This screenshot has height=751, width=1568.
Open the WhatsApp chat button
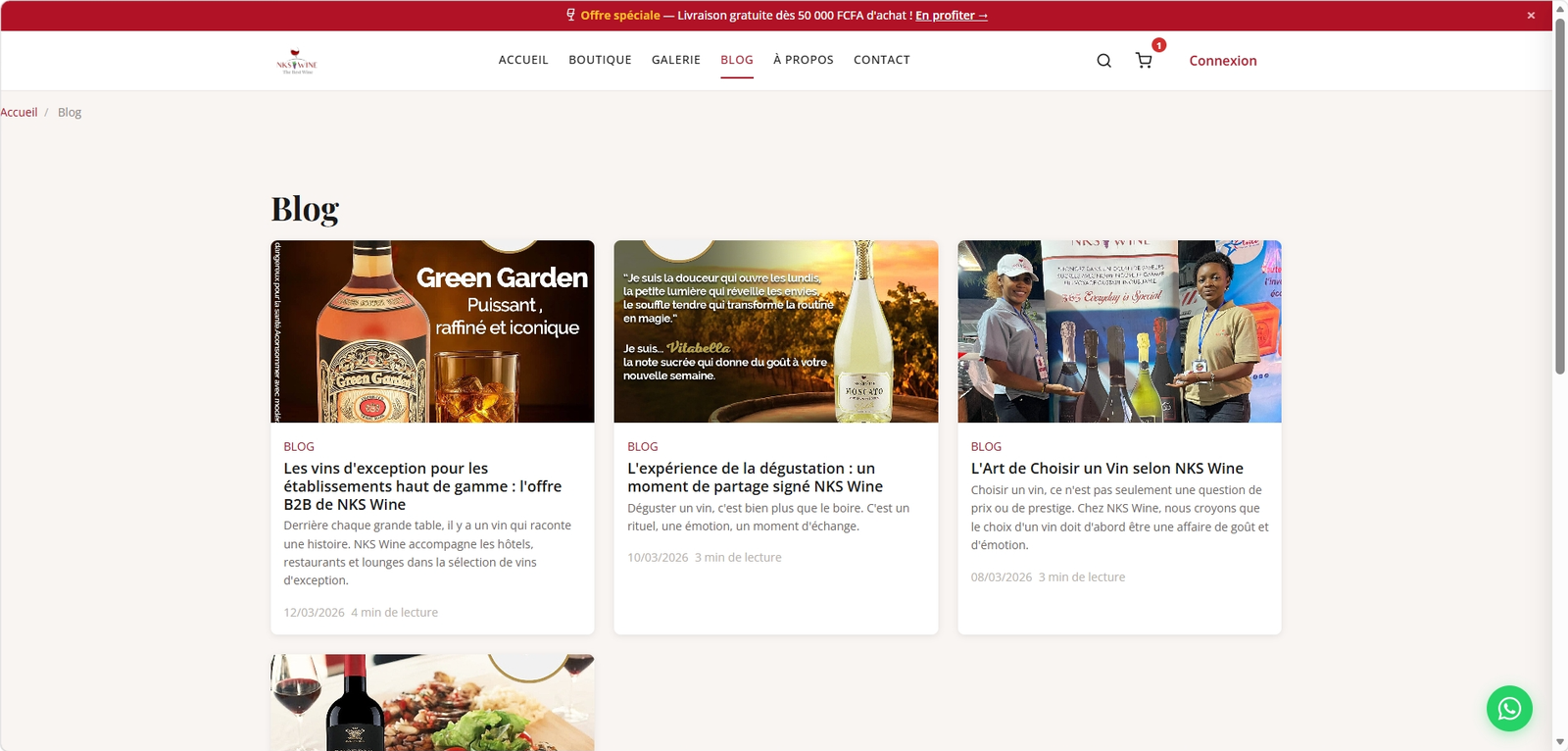(1509, 708)
